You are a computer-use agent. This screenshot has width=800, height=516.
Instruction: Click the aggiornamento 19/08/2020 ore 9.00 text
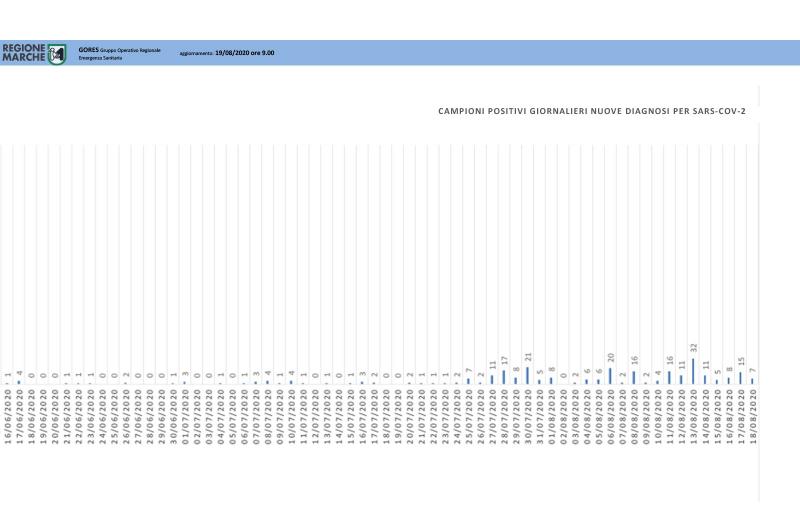[227, 53]
